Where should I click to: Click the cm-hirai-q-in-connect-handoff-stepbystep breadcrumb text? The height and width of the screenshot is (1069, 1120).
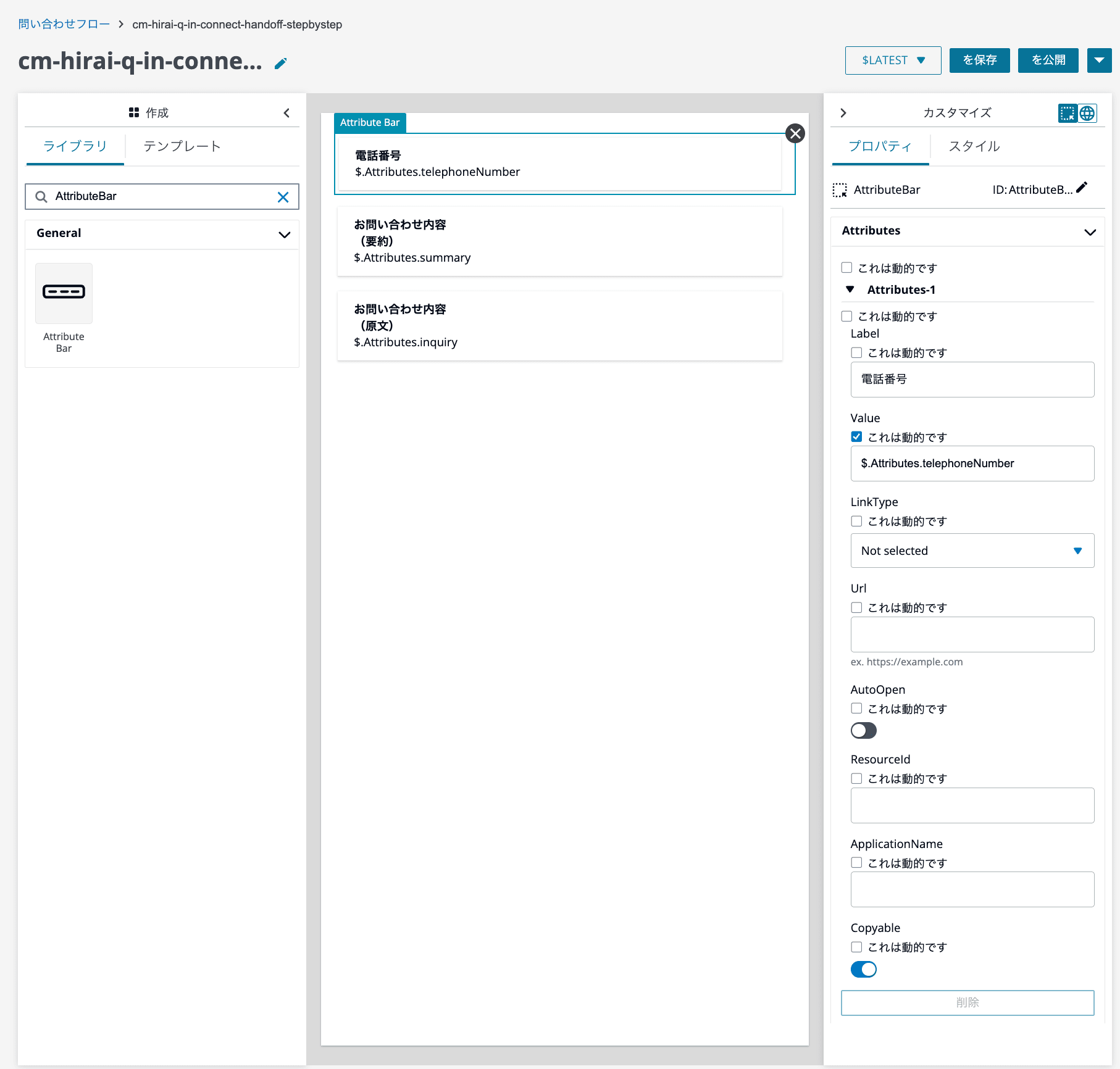click(237, 25)
